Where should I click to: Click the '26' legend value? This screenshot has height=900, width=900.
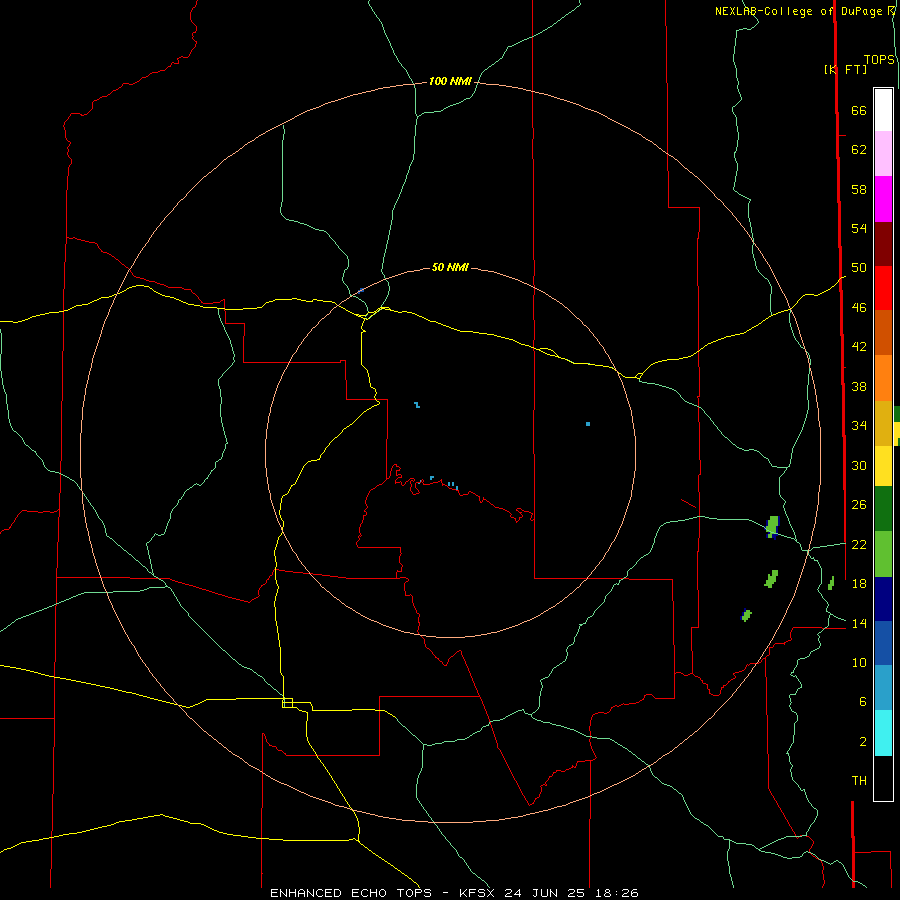(x=859, y=505)
